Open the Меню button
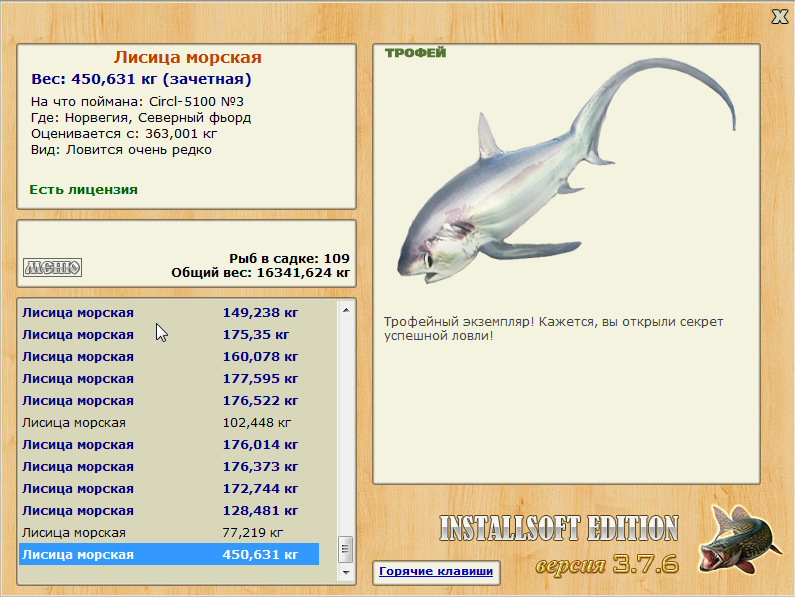This screenshot has height=597, width=795. click(x=53, y=267)
